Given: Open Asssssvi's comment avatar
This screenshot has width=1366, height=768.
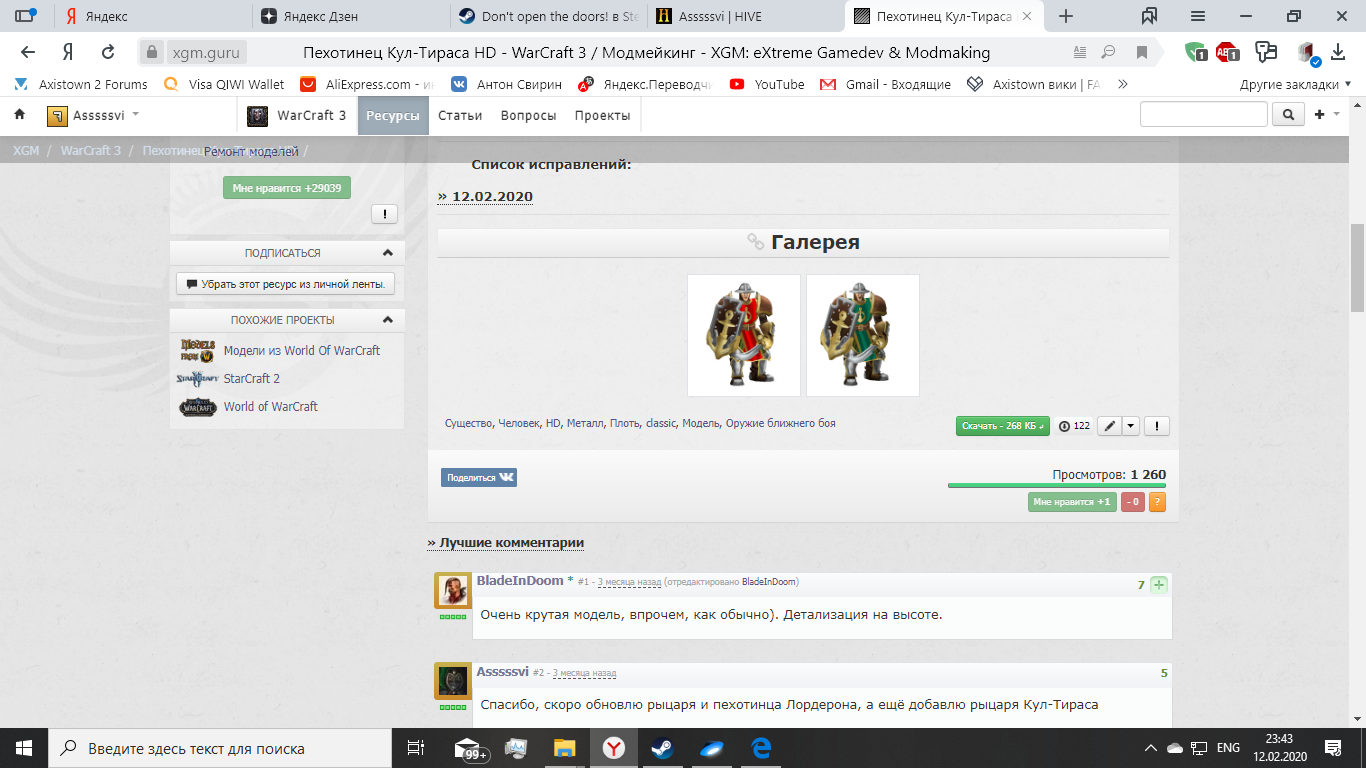Looking at the screenshot, I should (453, 681).
